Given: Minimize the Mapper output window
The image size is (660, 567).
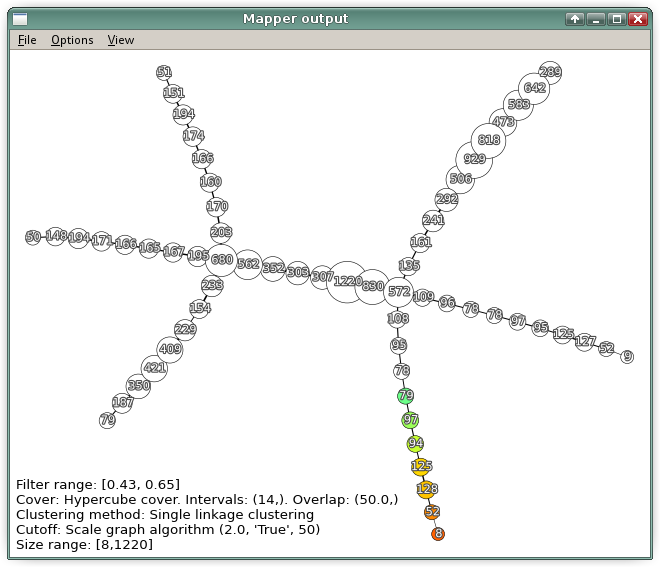Looking at the screenshot, I should click(596, 19).
